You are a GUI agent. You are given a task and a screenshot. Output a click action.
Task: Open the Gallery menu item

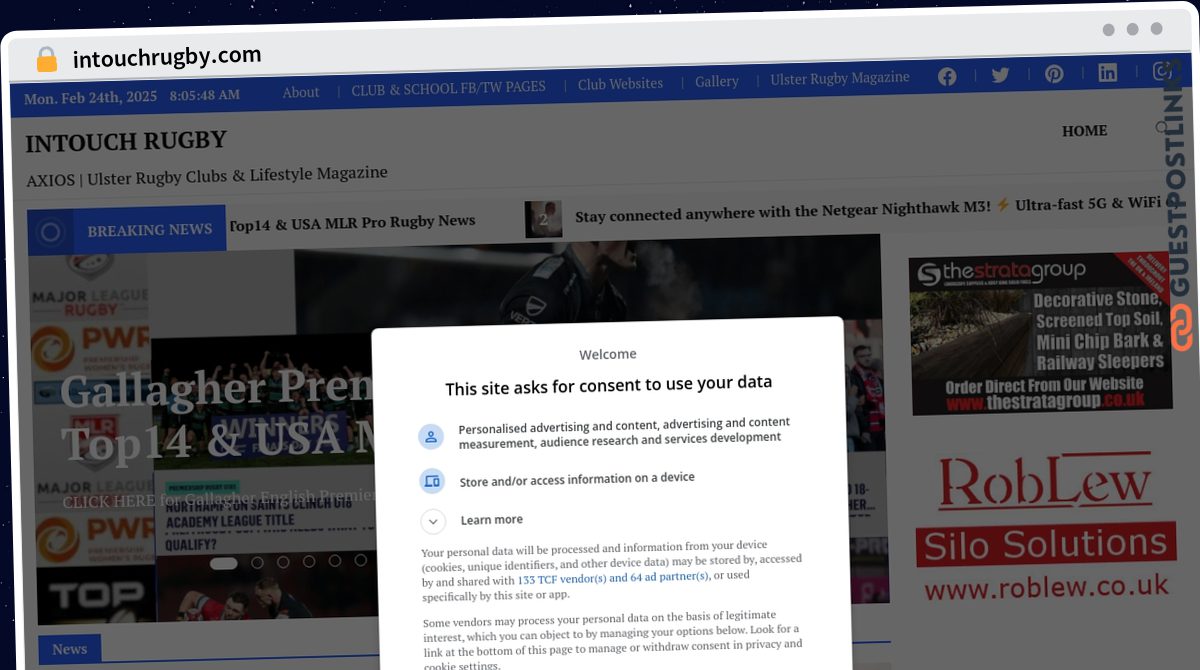(717, 81)
